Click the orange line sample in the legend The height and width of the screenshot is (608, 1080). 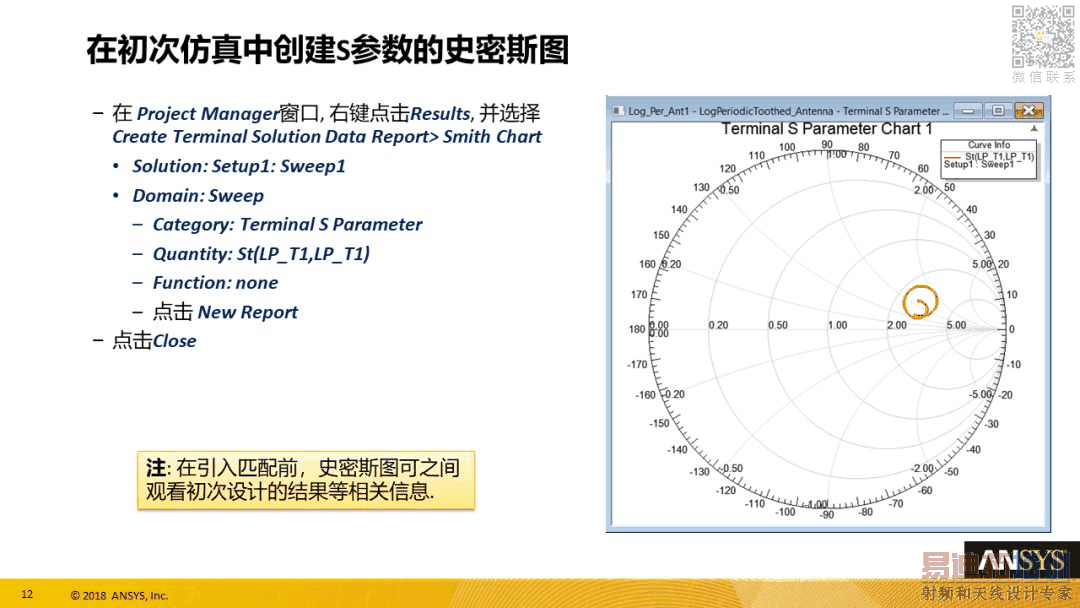(953, 157)
